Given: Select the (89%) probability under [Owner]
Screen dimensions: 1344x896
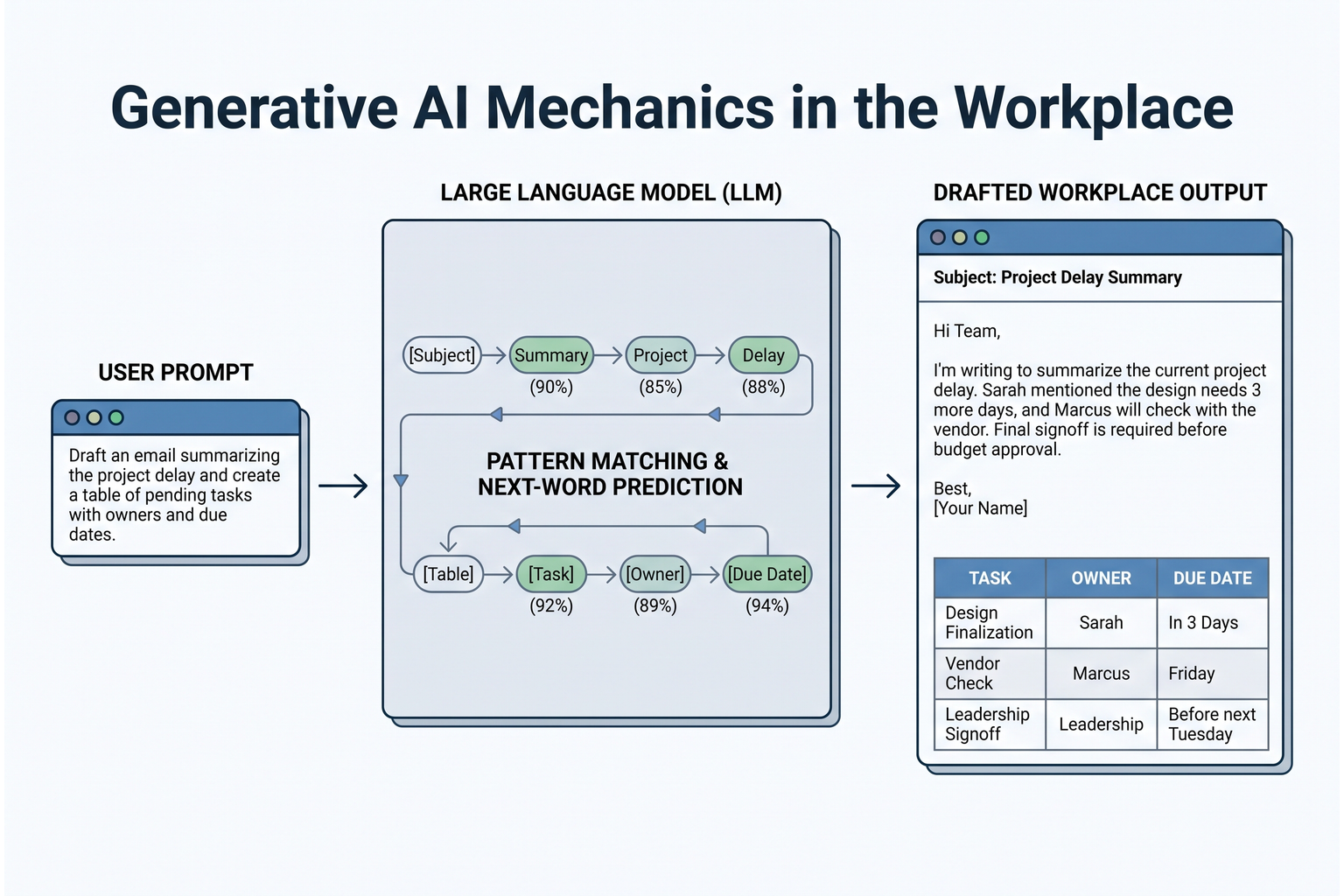Looking at the screenshot, I should pos(655,605).
